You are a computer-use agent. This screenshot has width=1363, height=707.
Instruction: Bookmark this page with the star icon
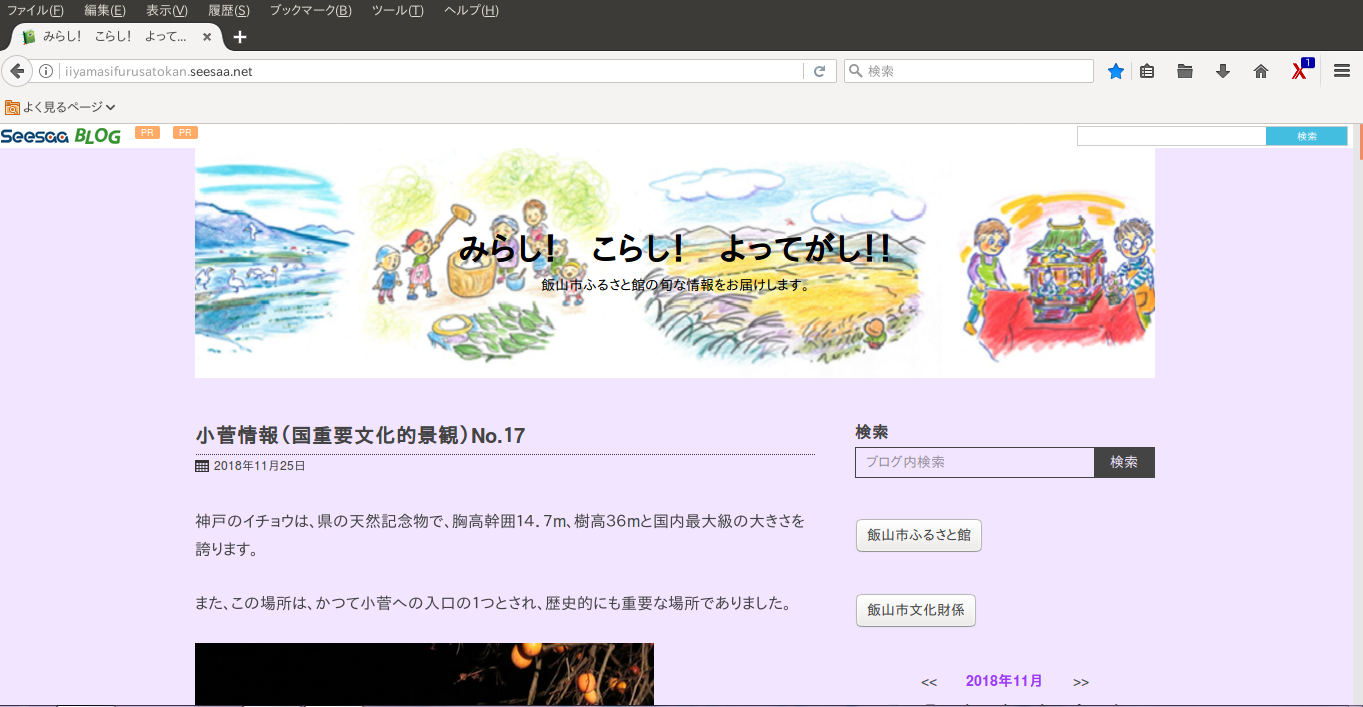click(x=1116, y=71)
